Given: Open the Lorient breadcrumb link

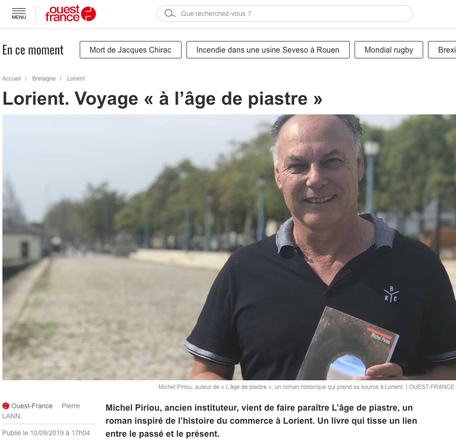Looking at the screenshot, I should click(x=76, y=79).
